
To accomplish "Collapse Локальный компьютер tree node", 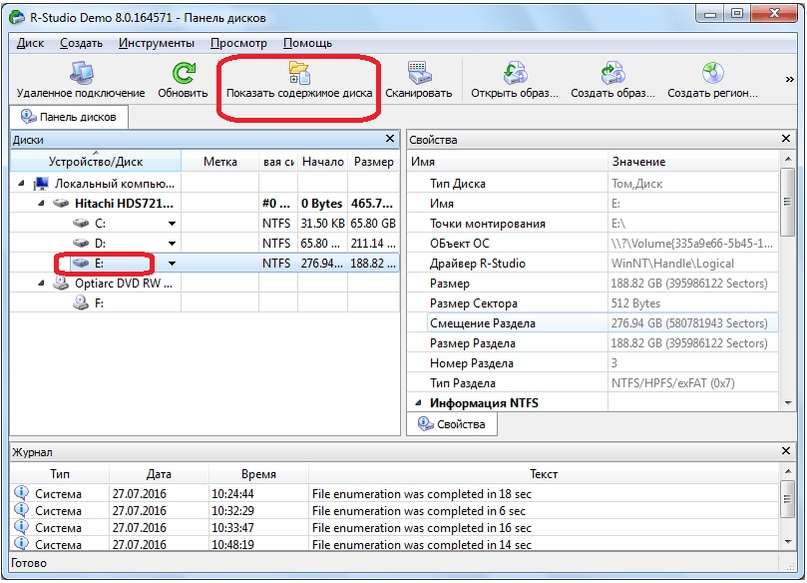I will [22, 183].
